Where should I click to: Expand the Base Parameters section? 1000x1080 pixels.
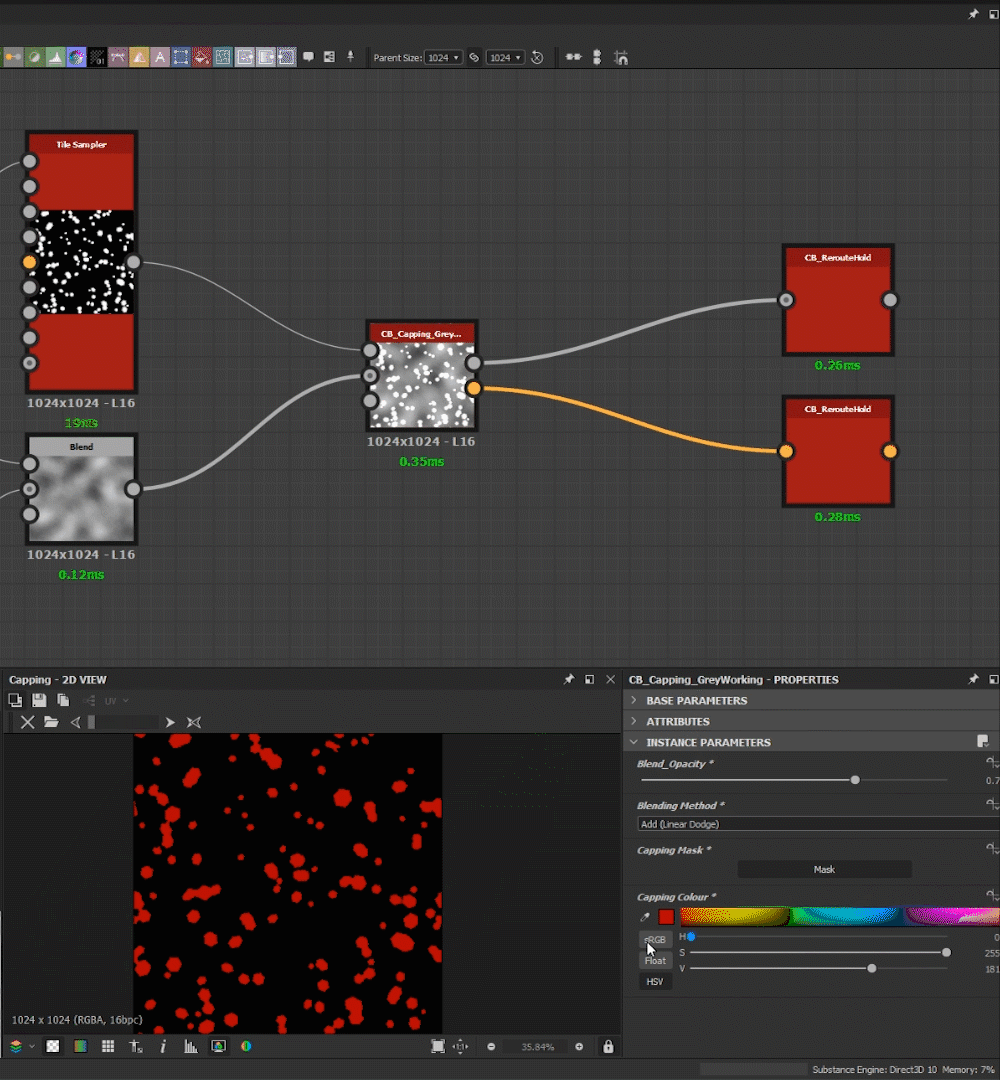[634, 700]
